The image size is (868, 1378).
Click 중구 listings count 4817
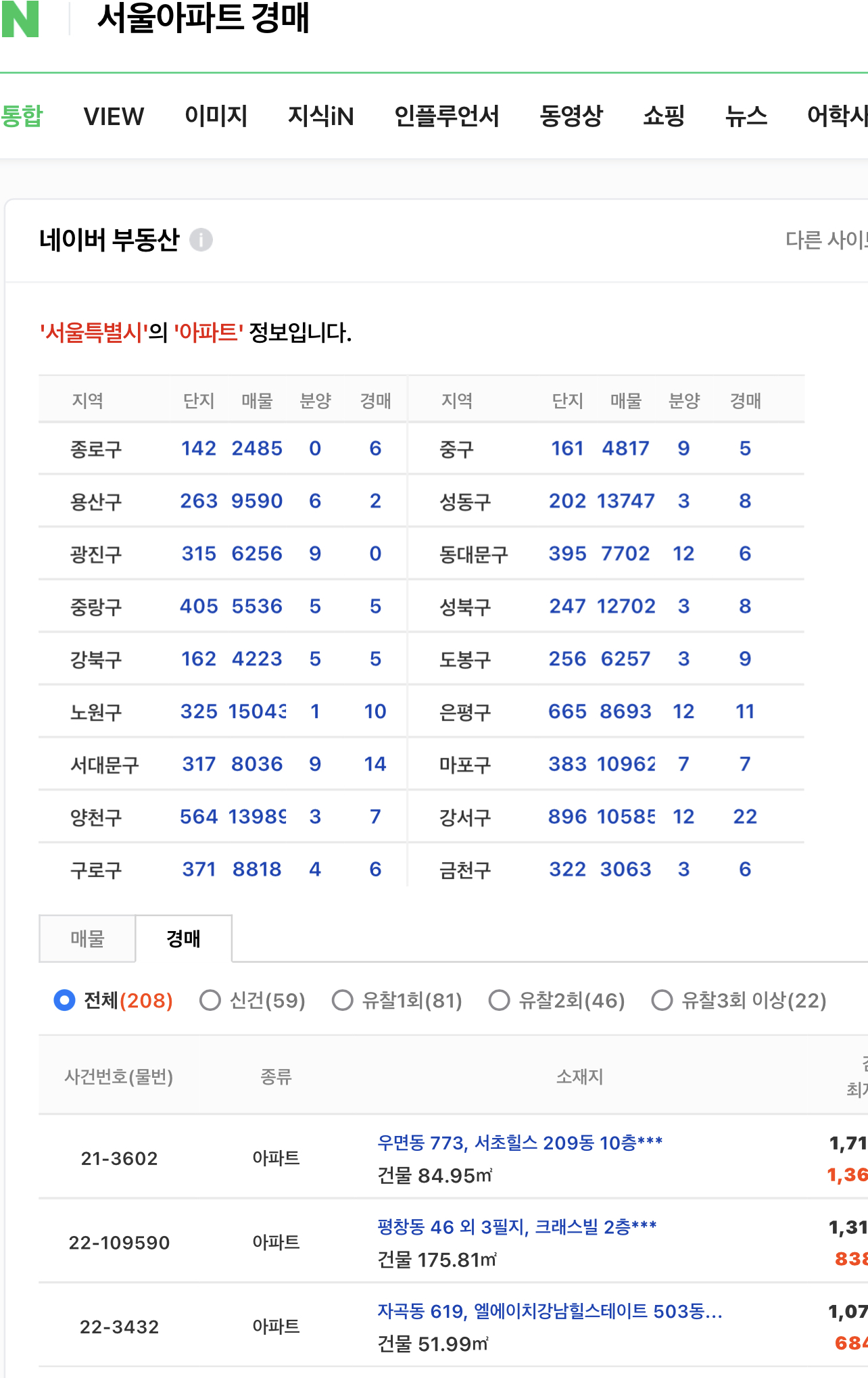click(x=626, y=448)
